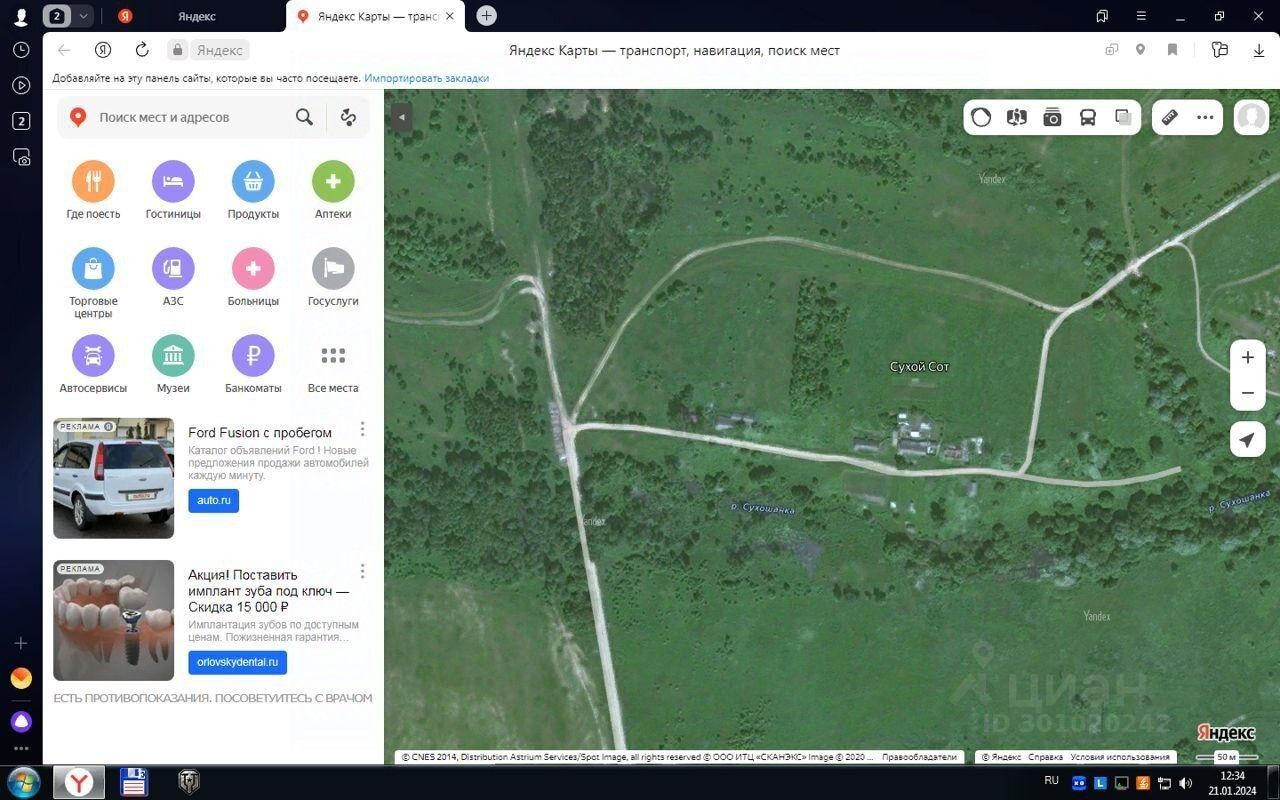Toggle street panoramas layer on map
The height and width of the screenshot is (800, 1280).
point(1017,117)
